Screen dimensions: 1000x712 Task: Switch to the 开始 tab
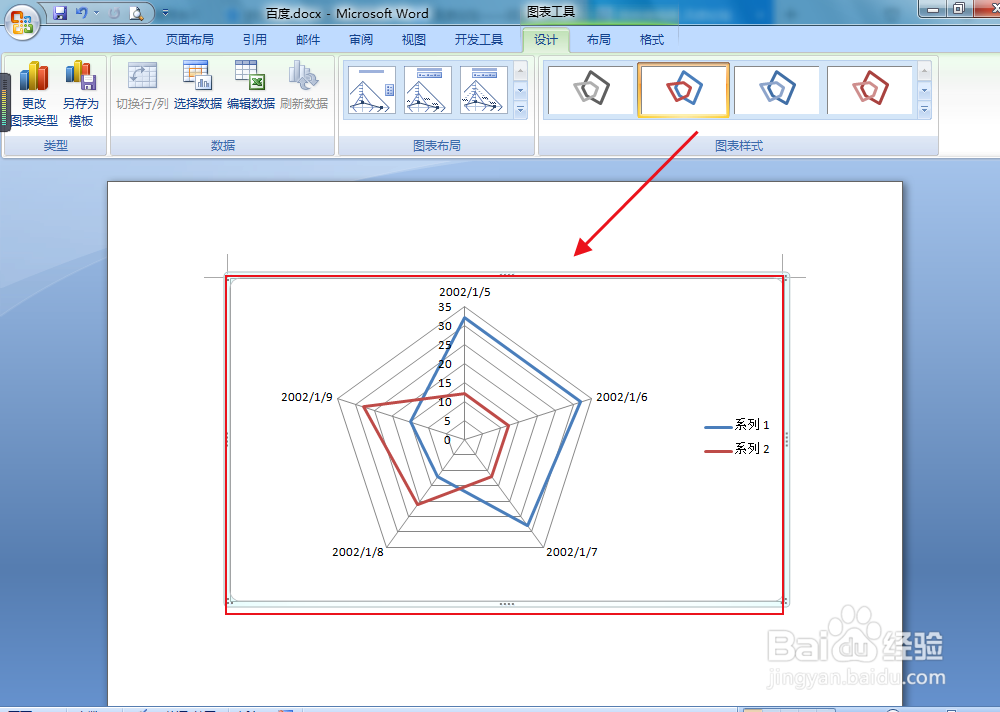(72, 40)
